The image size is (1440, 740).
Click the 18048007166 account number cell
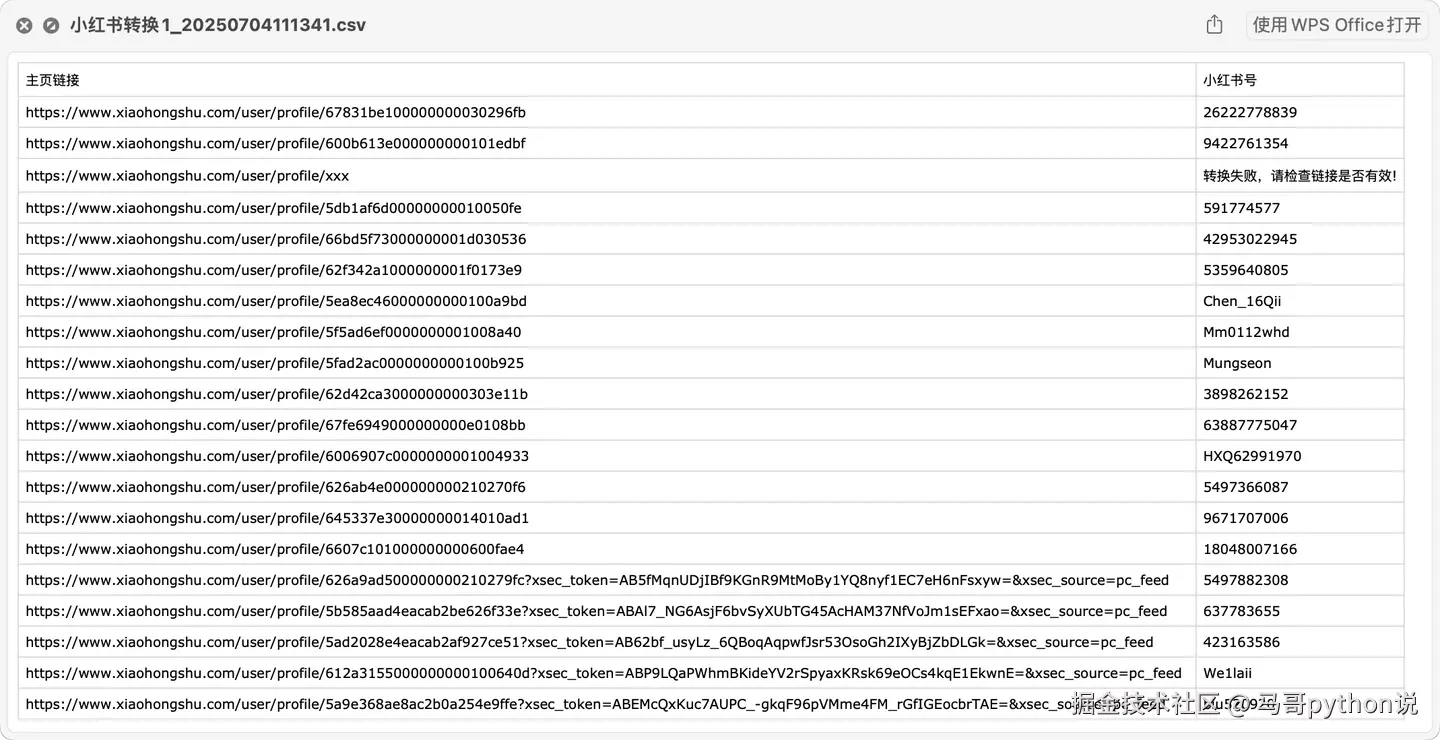(1243, 548)
